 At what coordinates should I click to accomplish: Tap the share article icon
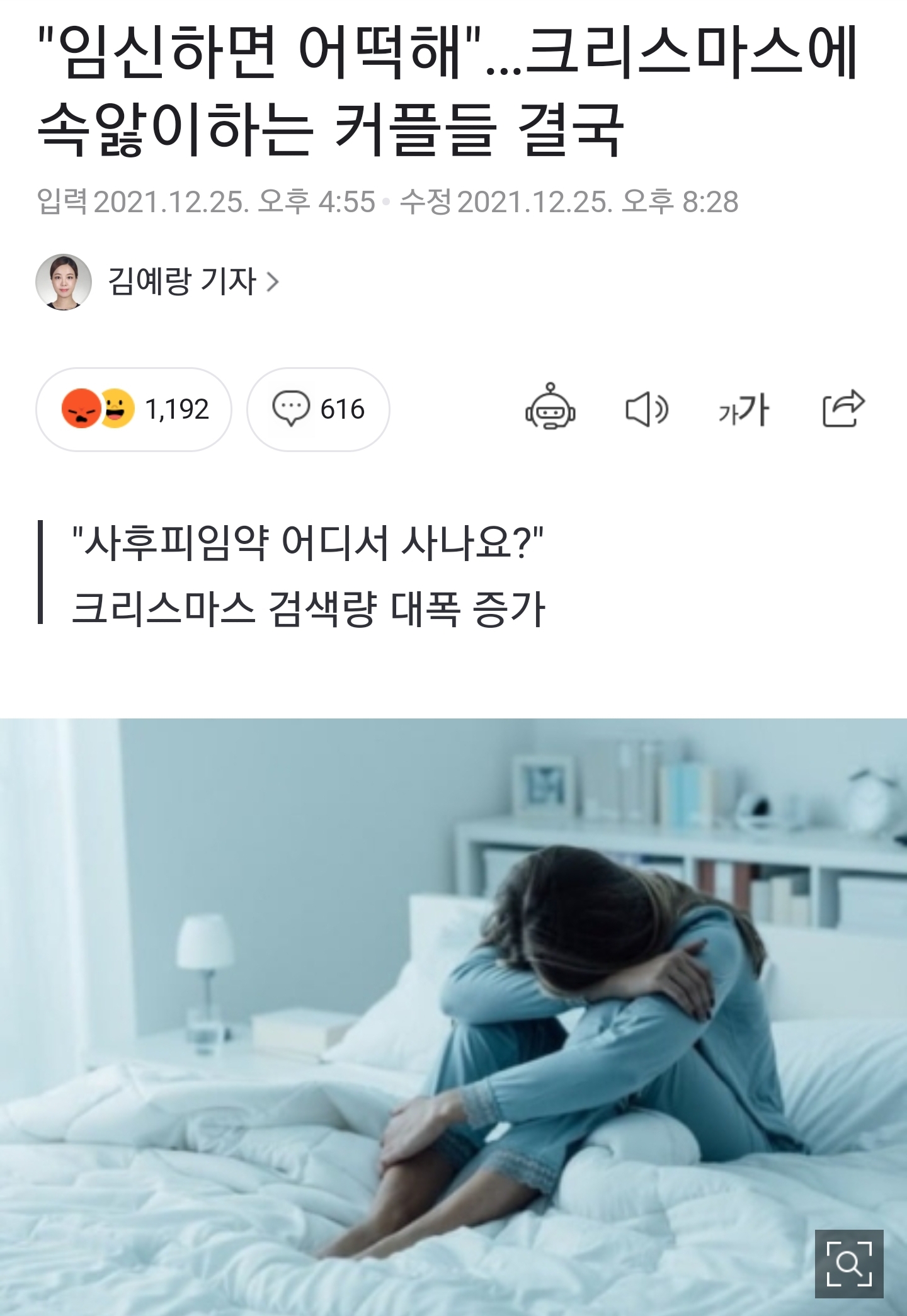pyautogui.click(x=844, y=408)
